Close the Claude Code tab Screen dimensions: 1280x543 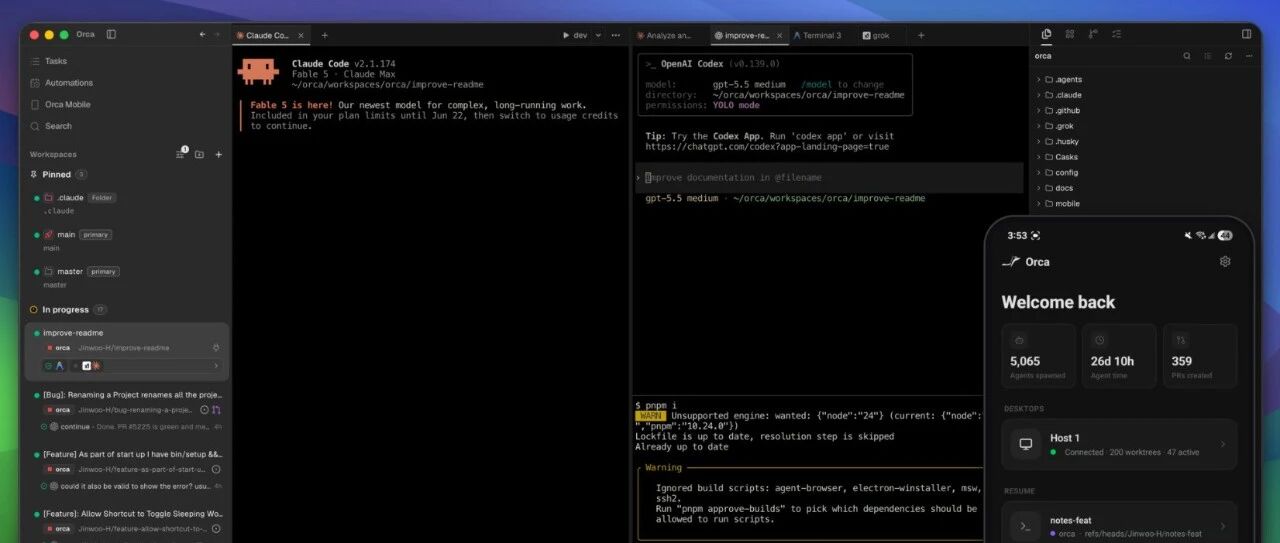tap(301, 35)
